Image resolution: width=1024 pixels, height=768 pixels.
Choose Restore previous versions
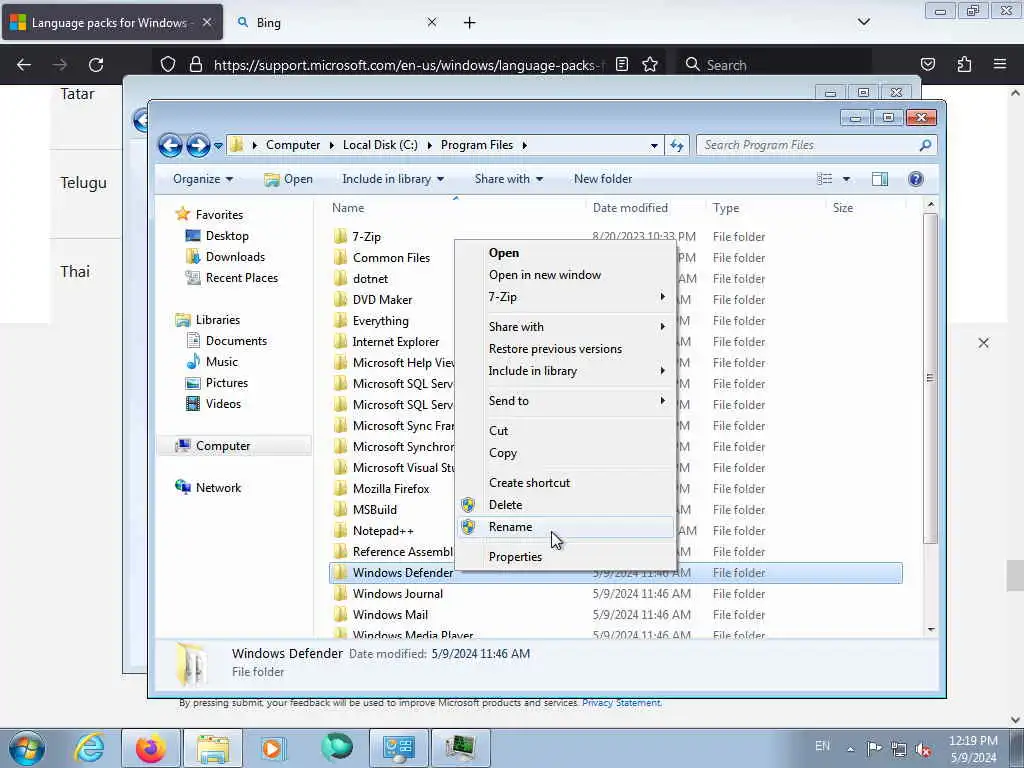(x=566, y=349)
